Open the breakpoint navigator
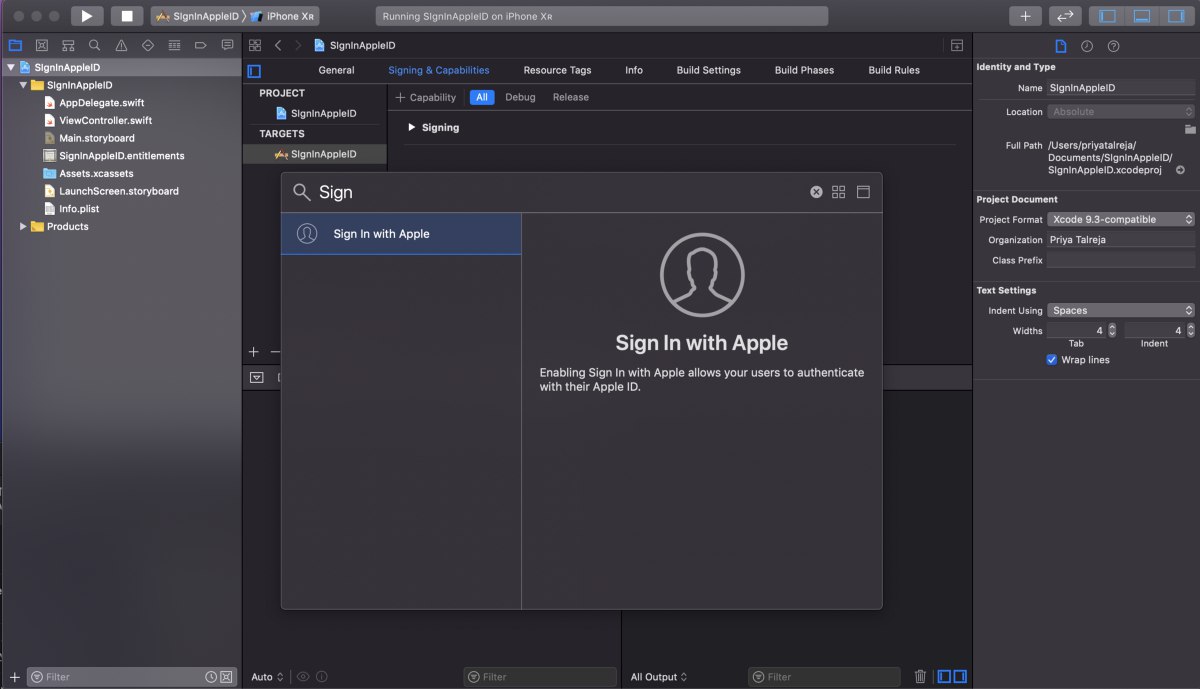This screenshot has width=1200, height=689. 200,45
